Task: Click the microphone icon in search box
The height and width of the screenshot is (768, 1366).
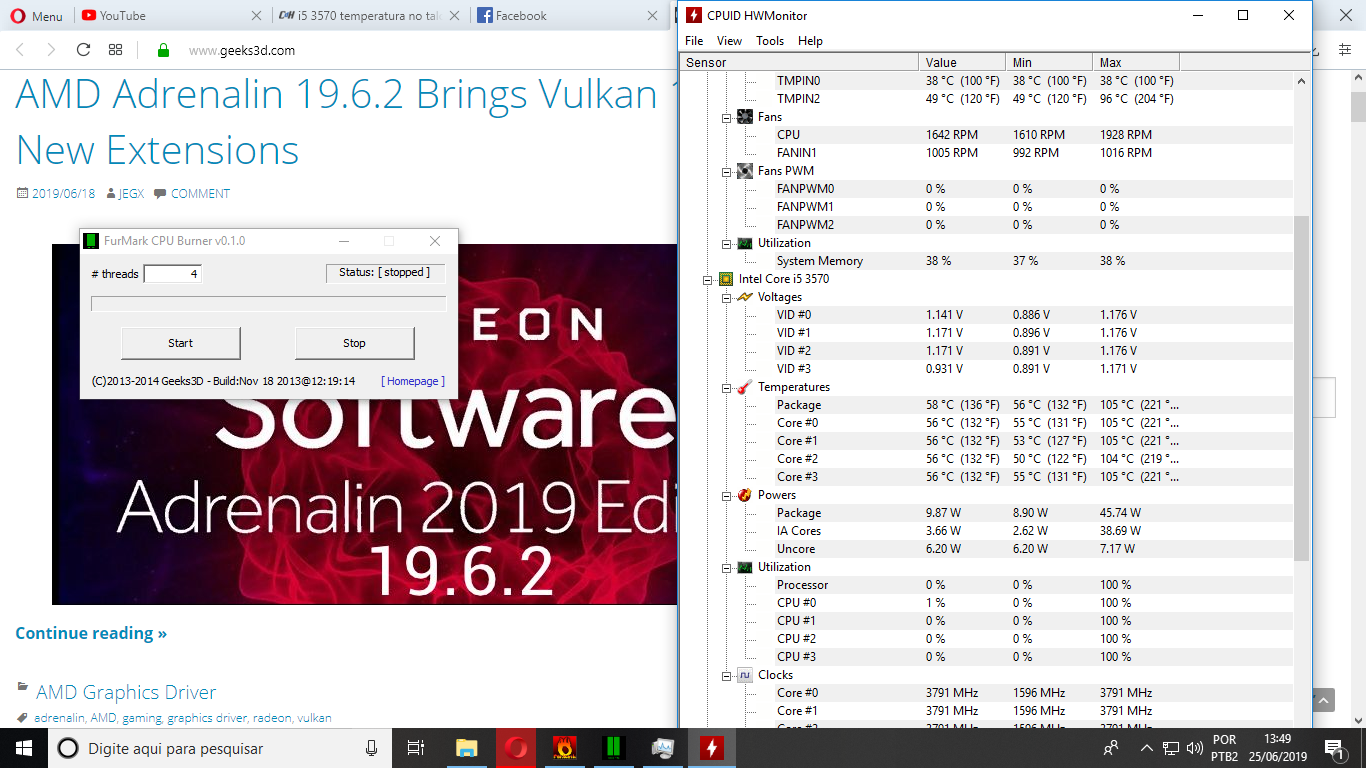Action: pos(371,748)
